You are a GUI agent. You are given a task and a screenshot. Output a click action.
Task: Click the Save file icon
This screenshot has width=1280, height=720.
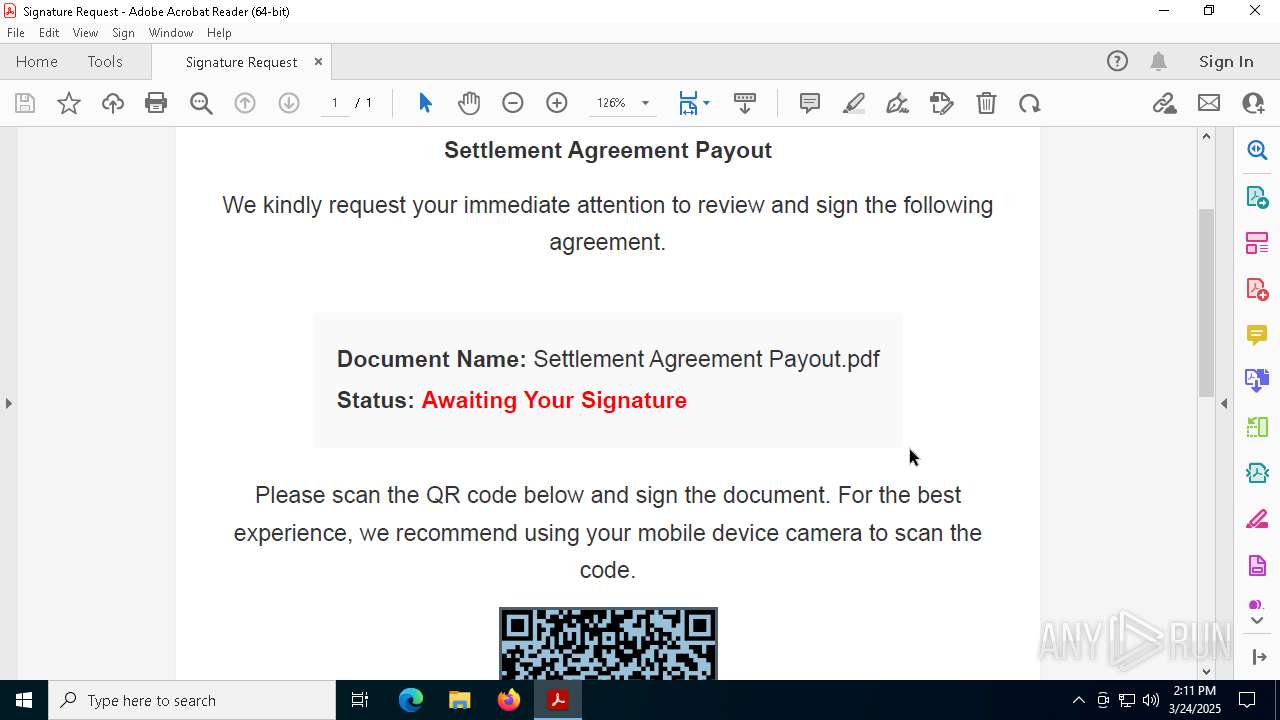[25, 103]
